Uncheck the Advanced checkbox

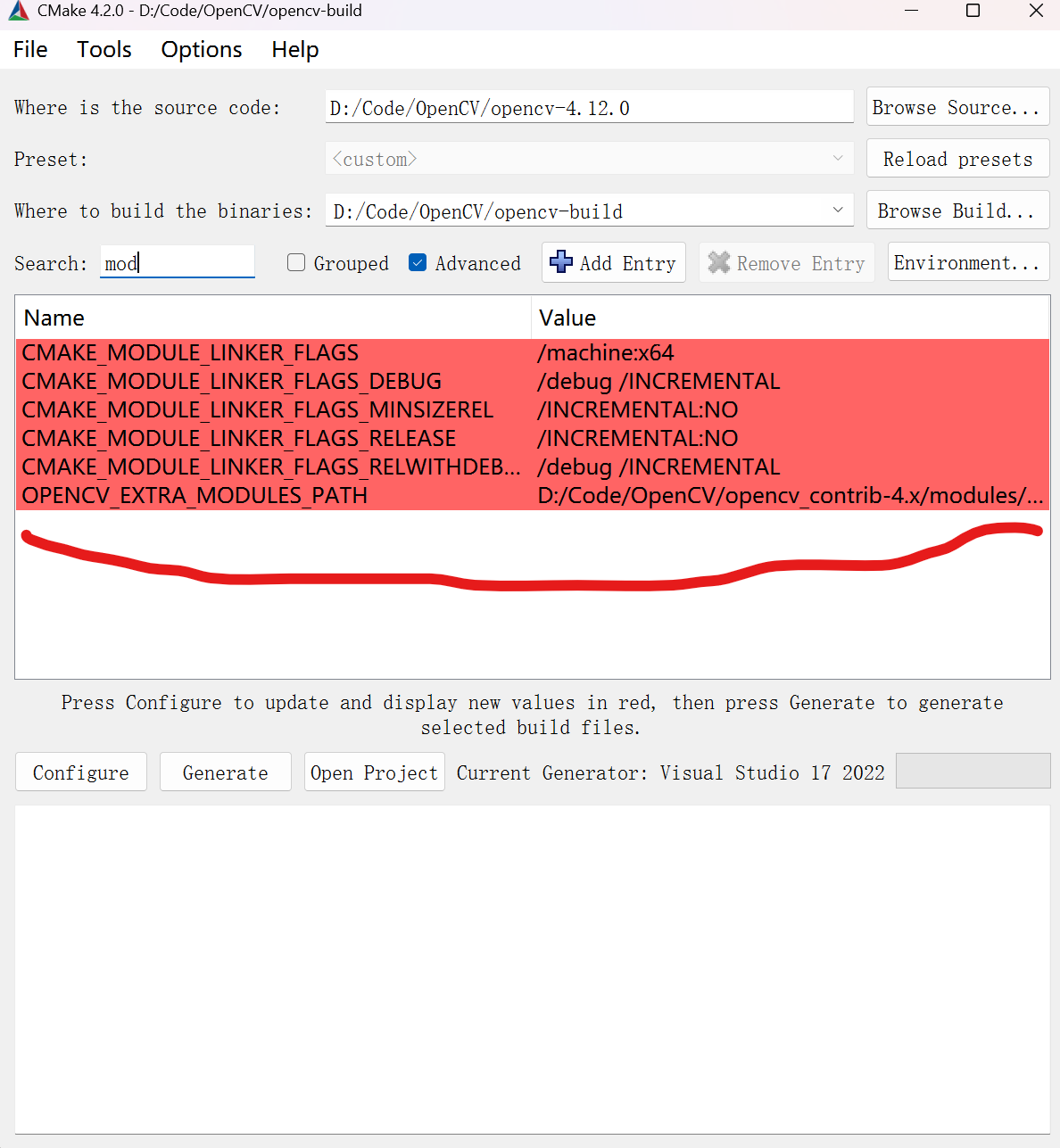[418, 262]
